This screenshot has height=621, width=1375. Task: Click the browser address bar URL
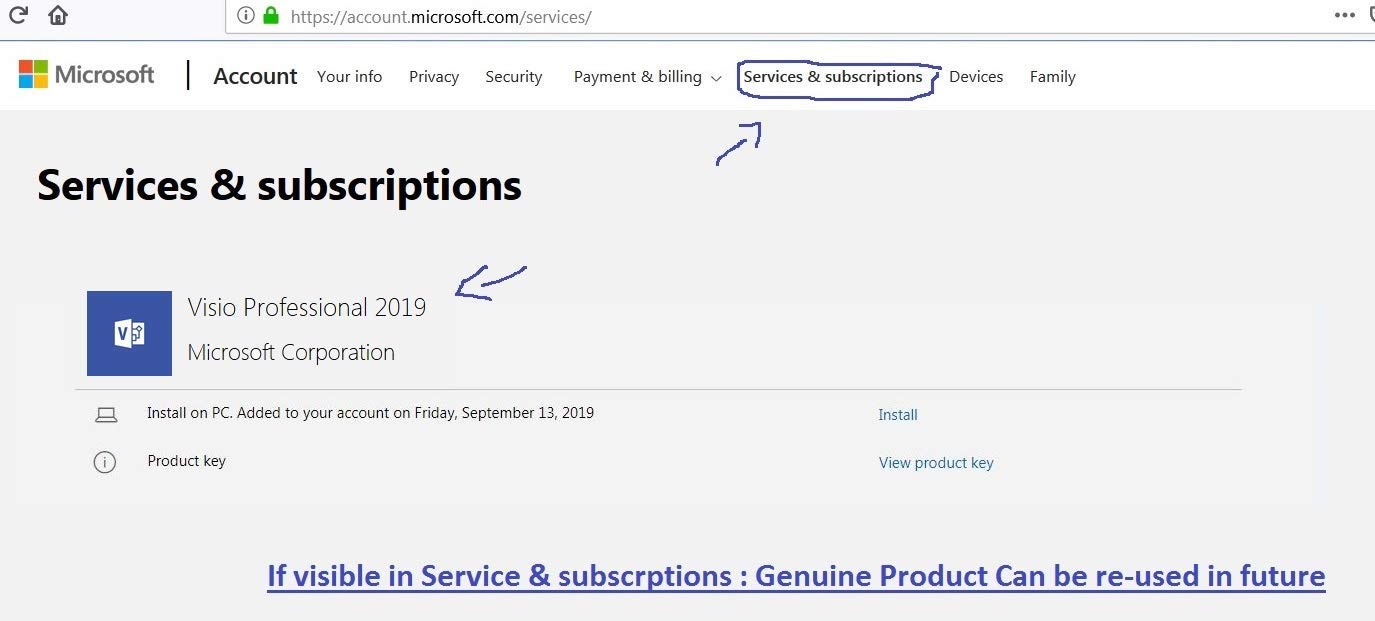441,17
